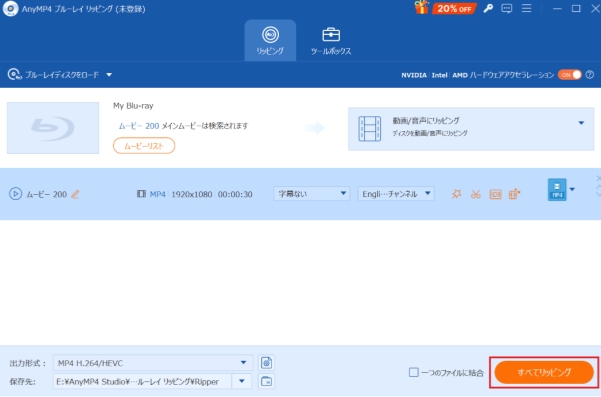601x397 pixels.
Task: Open the scissors cut tool
Action: coord(476,194)
